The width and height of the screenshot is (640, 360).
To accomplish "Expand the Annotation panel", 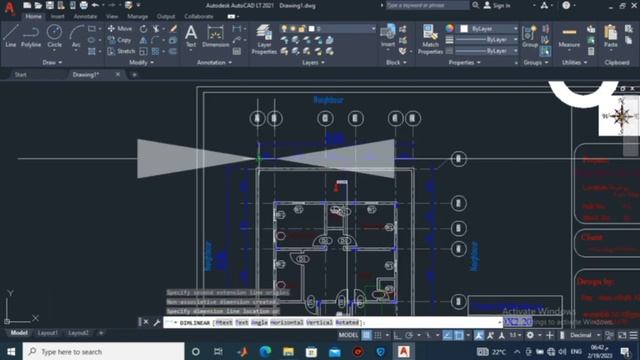I will (x=214, y=62).
